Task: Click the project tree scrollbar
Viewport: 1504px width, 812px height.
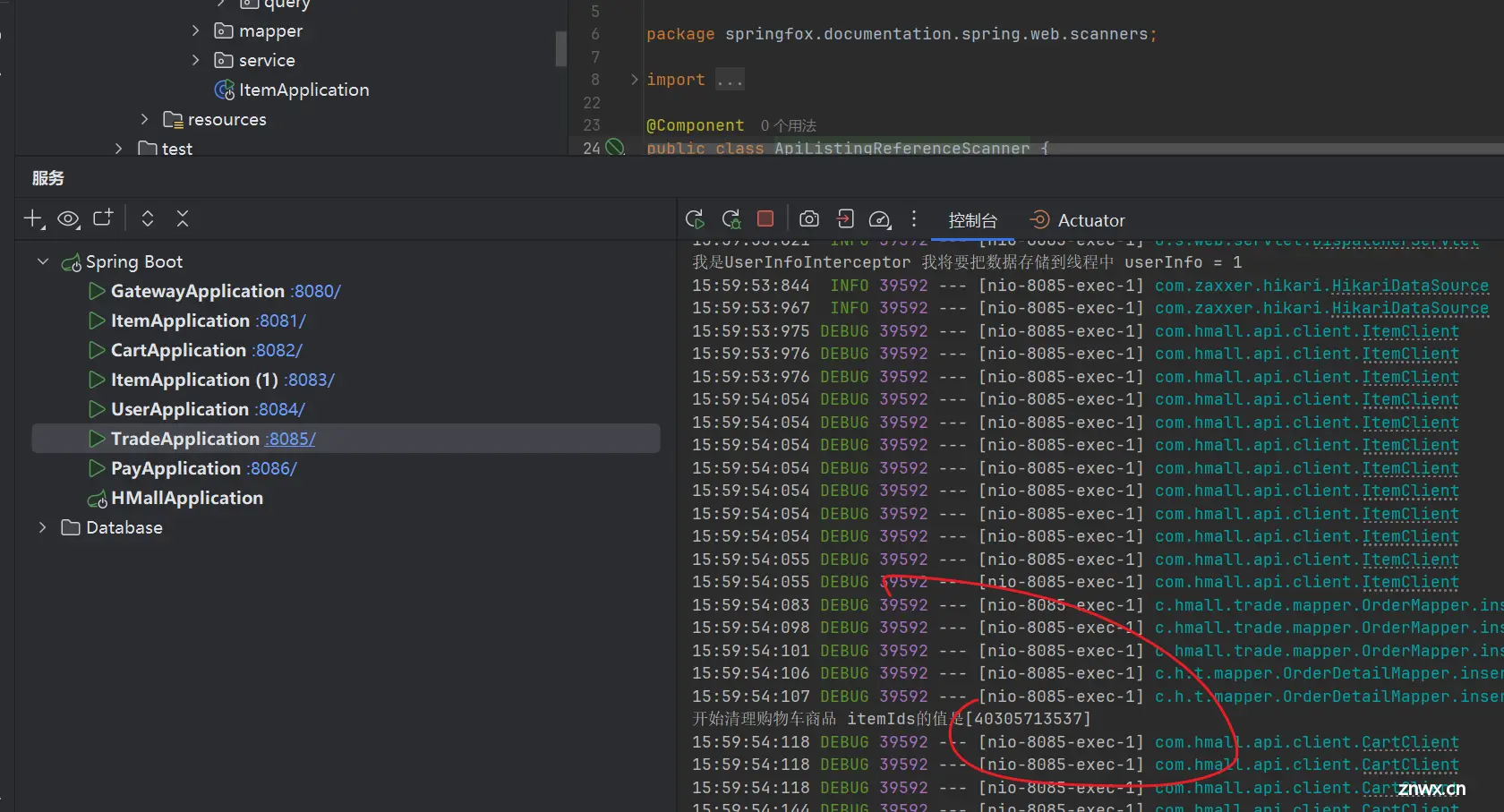Action: click(560, 48)
